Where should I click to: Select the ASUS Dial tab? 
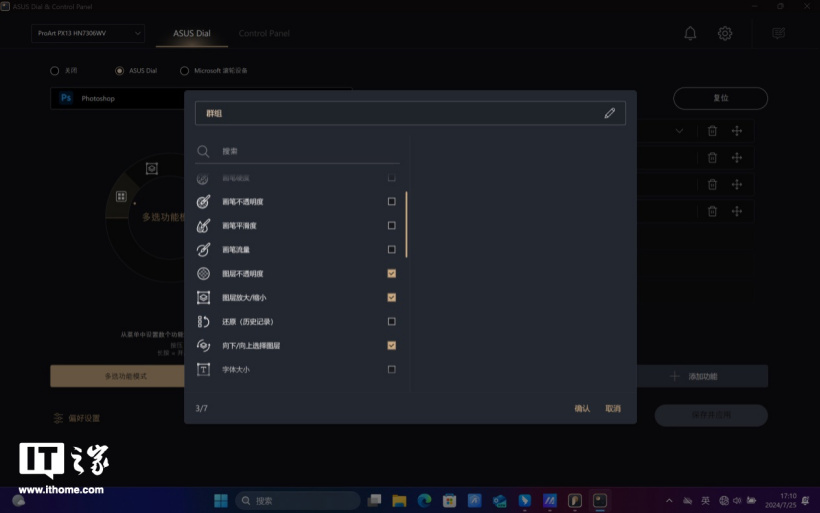[192, 34]
